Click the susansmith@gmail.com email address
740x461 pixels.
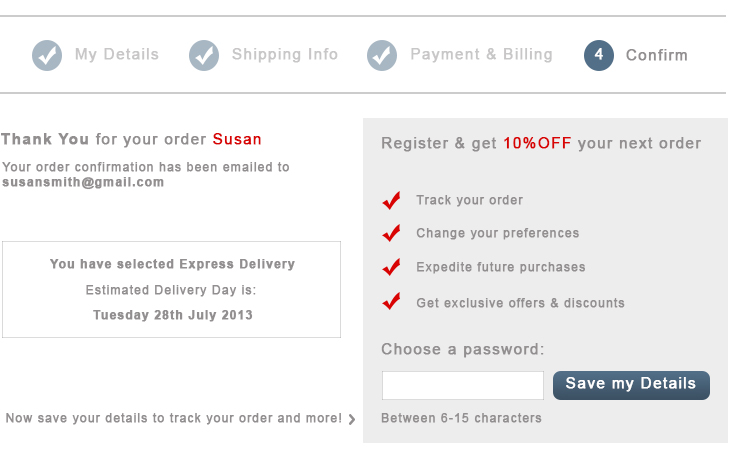pos(83,182)
